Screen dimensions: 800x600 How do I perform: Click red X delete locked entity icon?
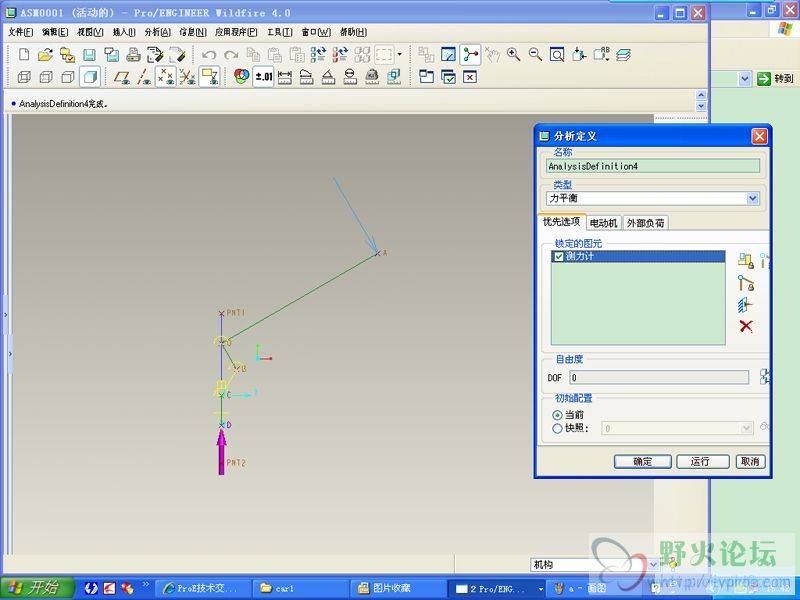(x=745, y=327)
